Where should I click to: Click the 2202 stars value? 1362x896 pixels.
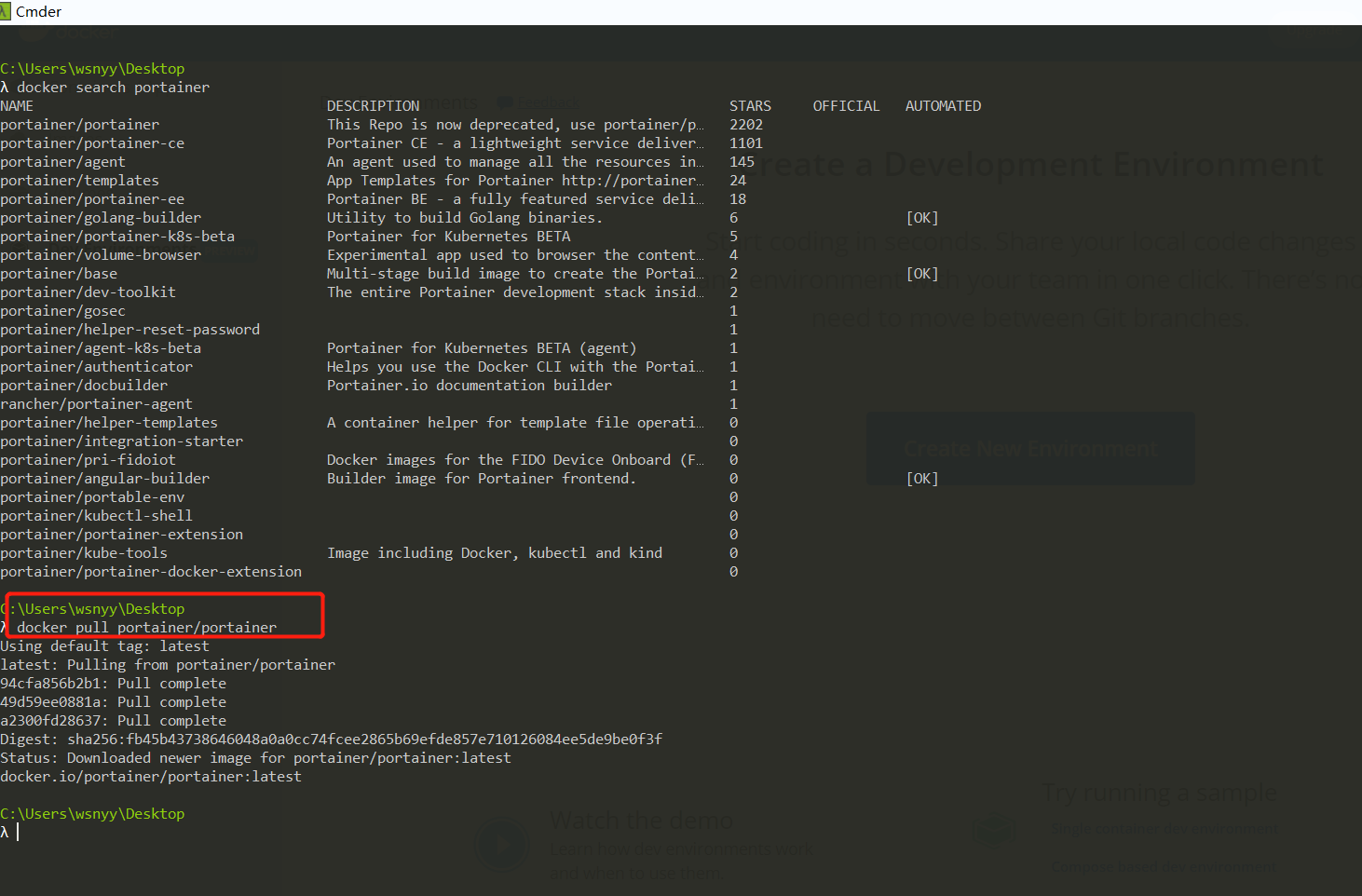(x=746, y=125)
